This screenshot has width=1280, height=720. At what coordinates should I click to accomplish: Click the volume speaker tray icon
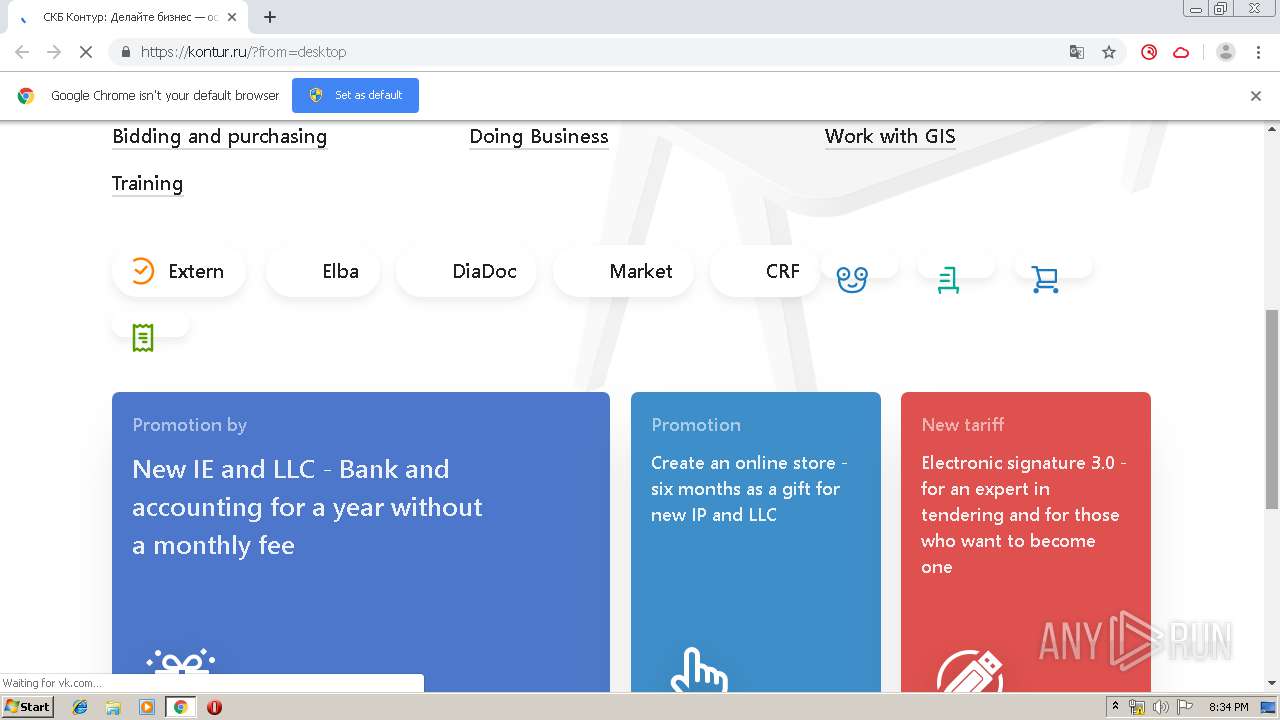tap(1160, 707)
